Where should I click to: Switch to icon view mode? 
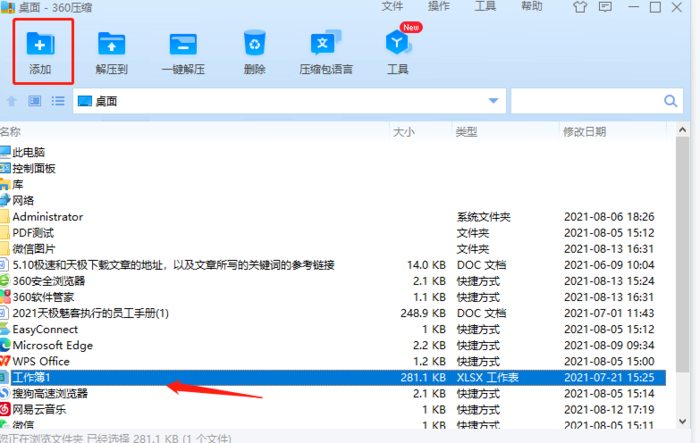(35, 101)
